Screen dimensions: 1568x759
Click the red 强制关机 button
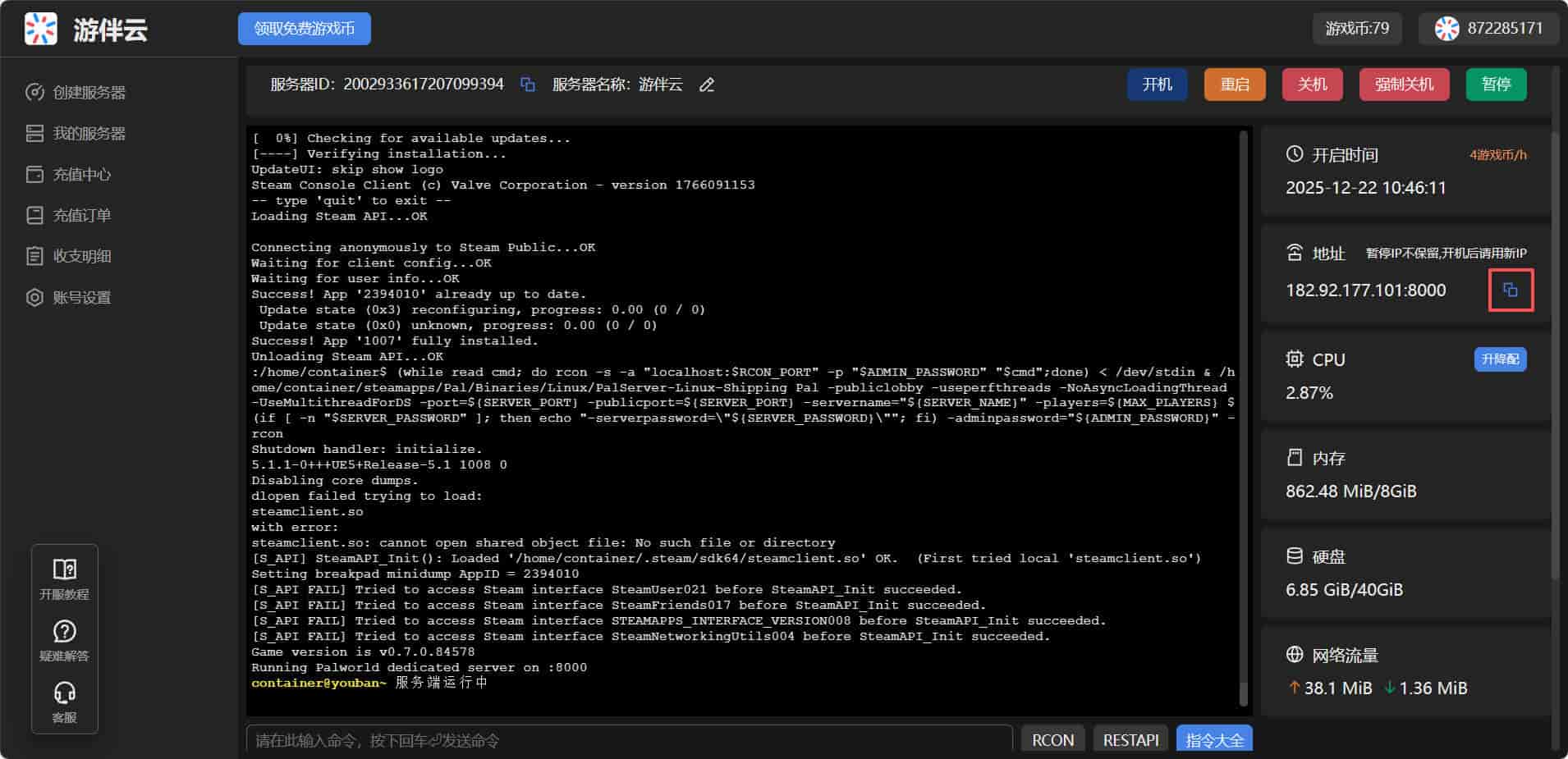(x=1404, y=85)
